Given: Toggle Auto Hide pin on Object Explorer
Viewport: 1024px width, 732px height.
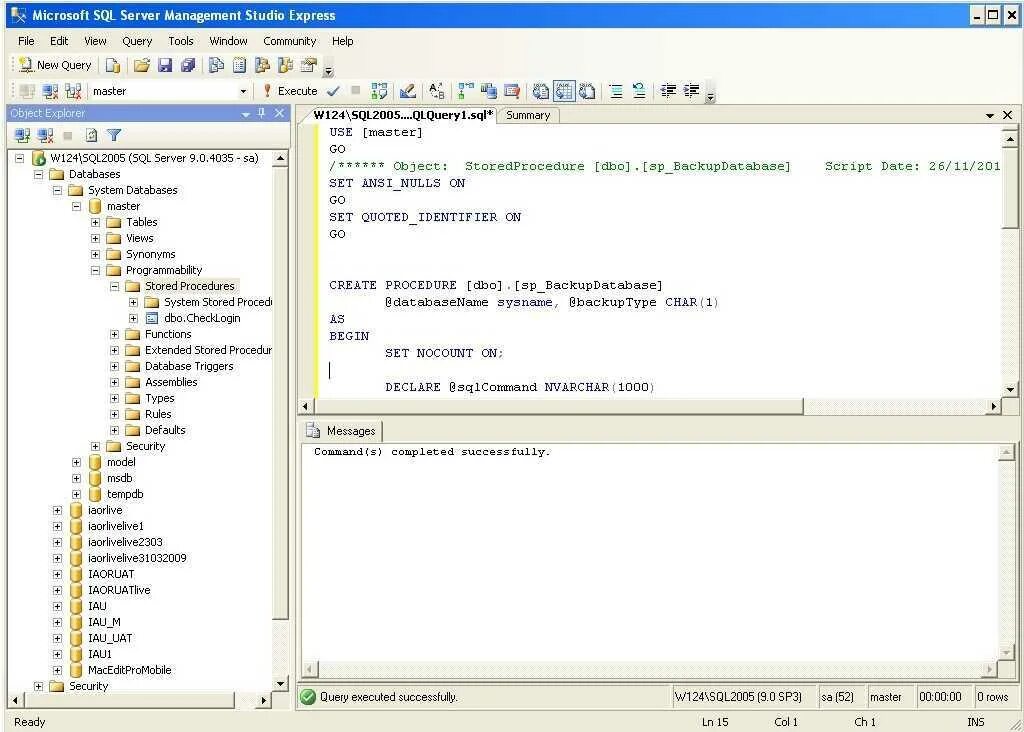Looking at the screenshot, I should 262,113.
